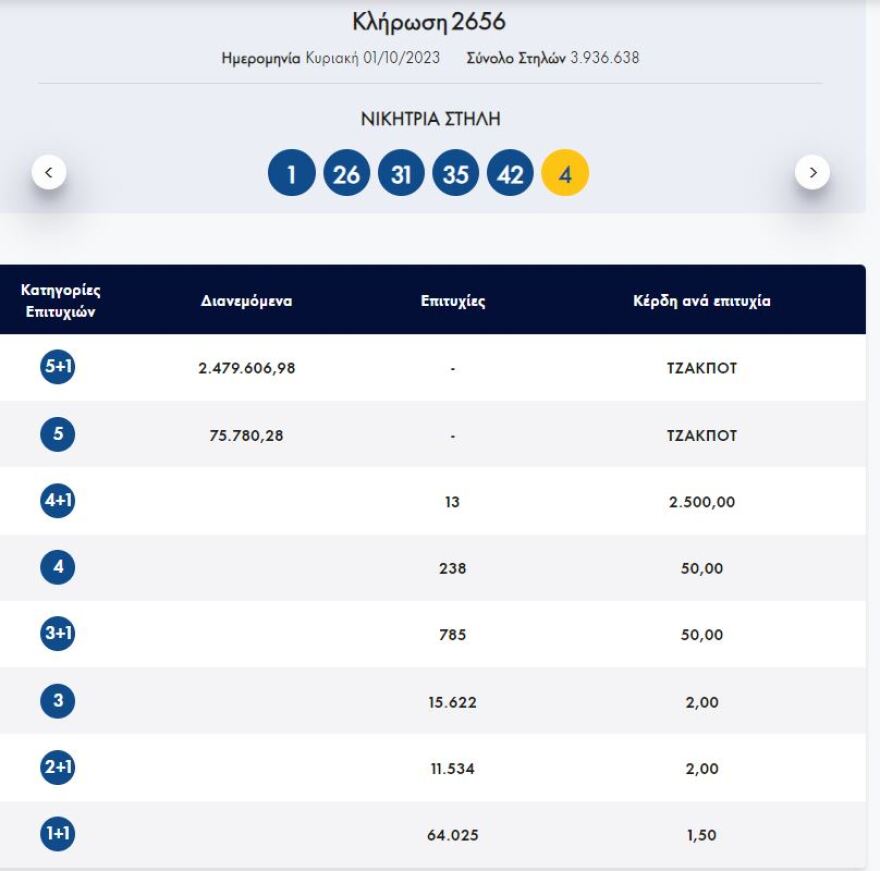Click the 4+1 category badge
Viewport: 880px width, 871px height.
[x=58, y=501]
